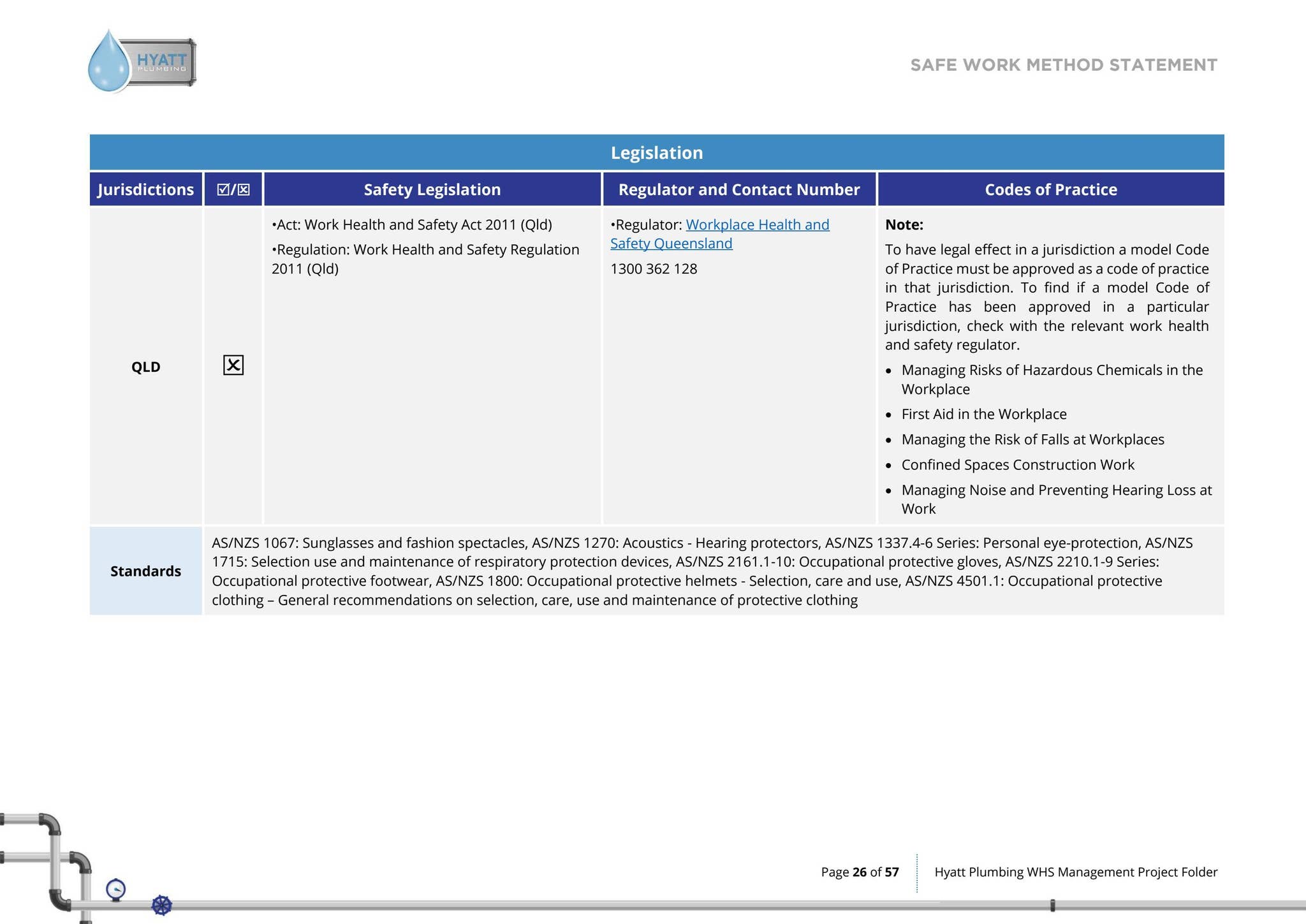
Task: Click the Page 26 of 57 footer
Action: 860,872
